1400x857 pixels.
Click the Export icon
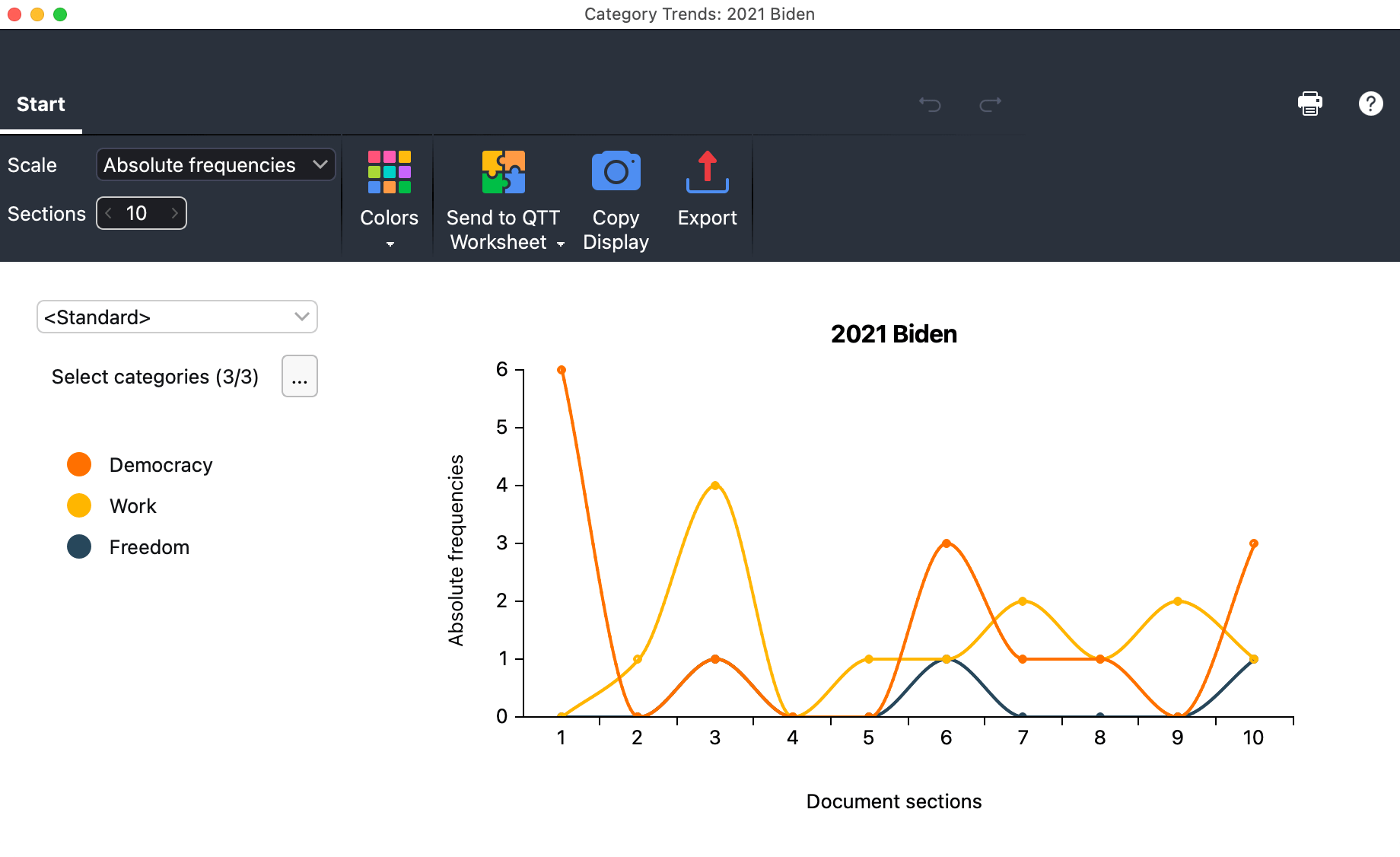point(707,172)
